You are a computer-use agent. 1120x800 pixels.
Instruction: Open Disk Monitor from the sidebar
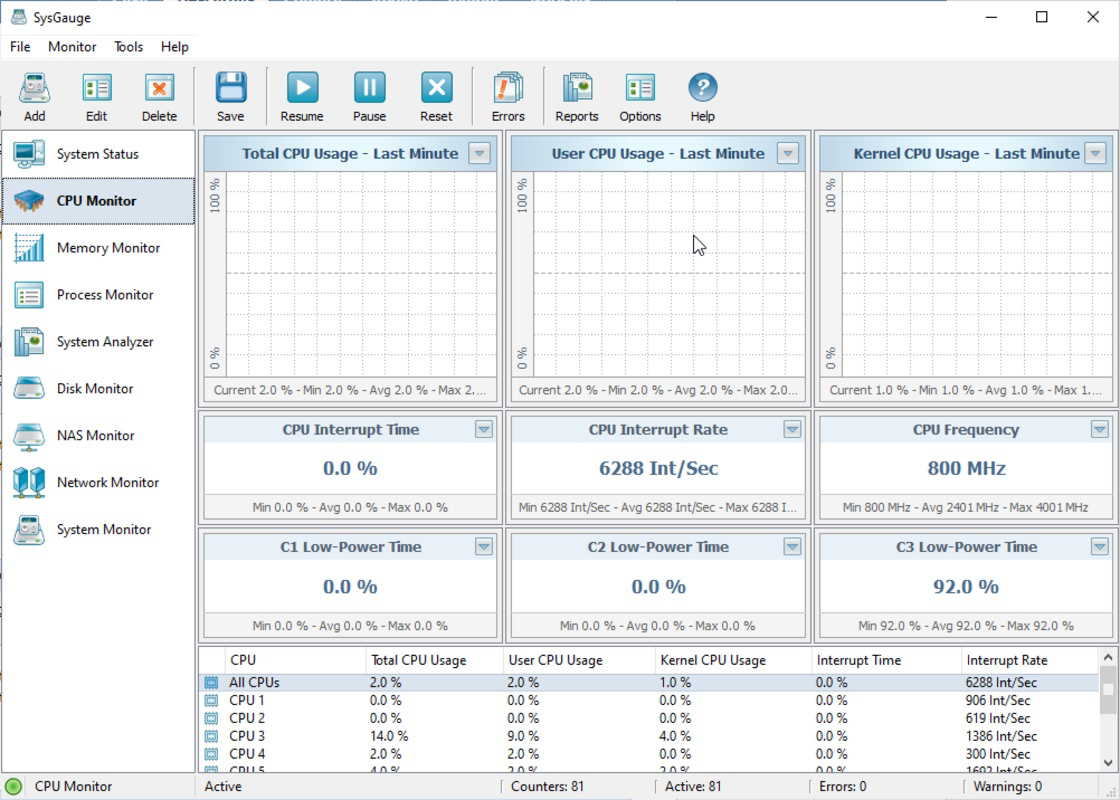tap(98, 389)
